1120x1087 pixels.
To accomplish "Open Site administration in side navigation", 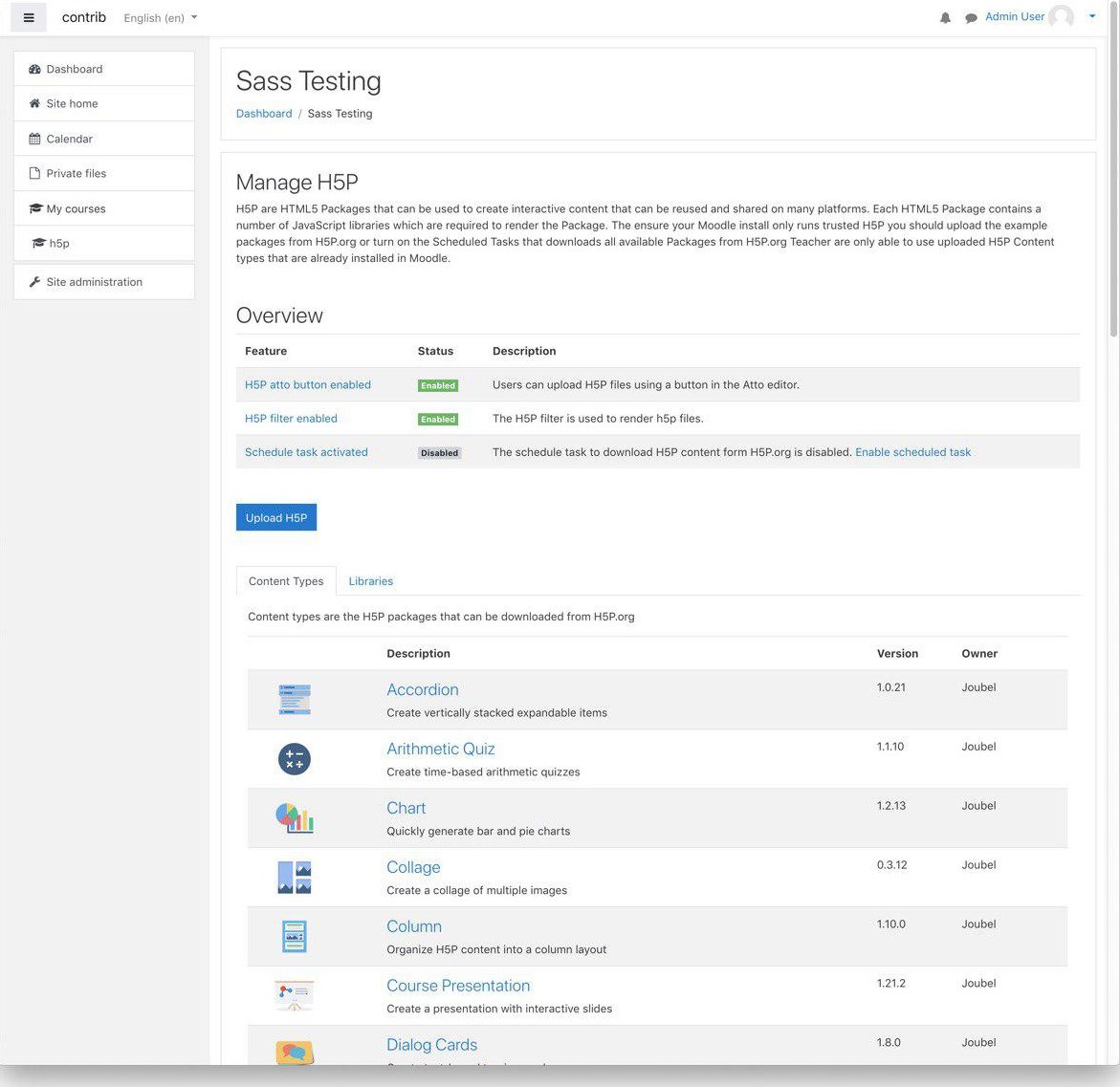I will [104, 282].
